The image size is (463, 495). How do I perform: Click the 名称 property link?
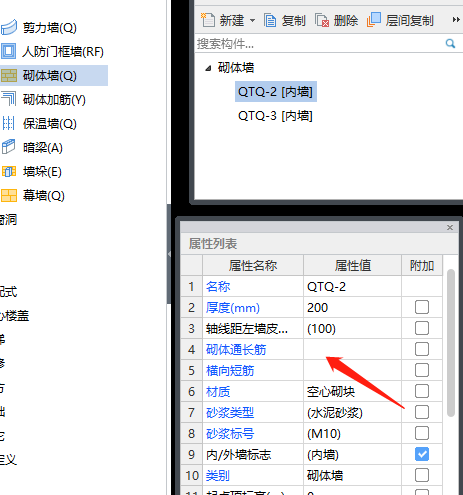pyautogui.click(x=218, y=287)
